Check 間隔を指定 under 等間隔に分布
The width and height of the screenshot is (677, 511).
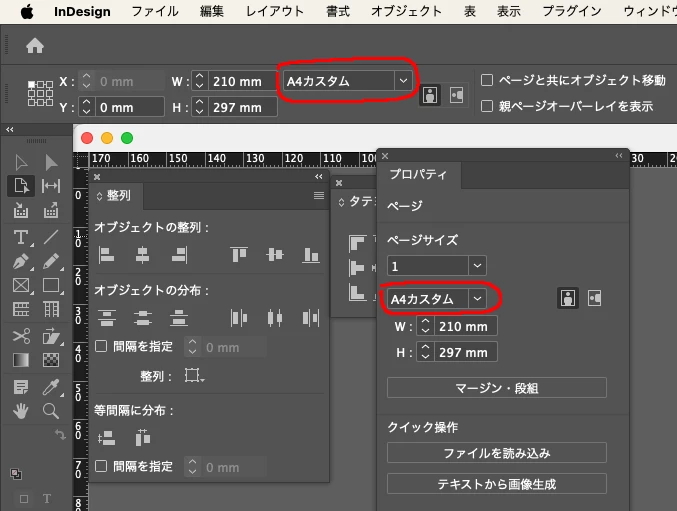(x=101, y=466)
